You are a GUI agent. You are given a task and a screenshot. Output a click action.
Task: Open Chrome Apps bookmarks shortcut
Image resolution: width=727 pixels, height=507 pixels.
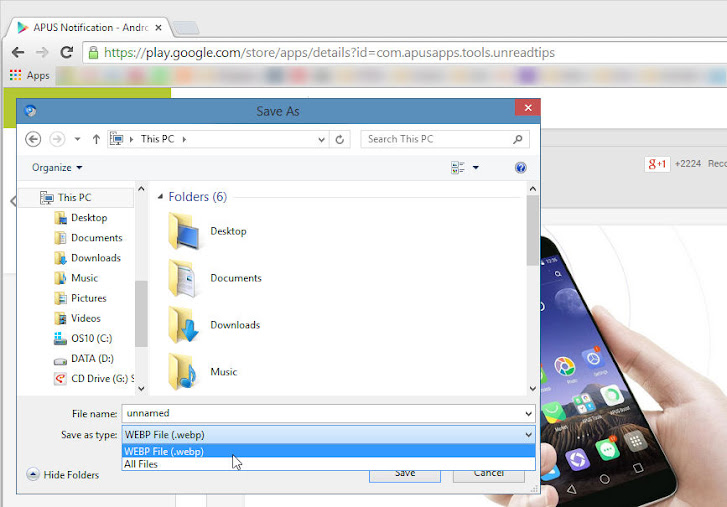point(30,75)
